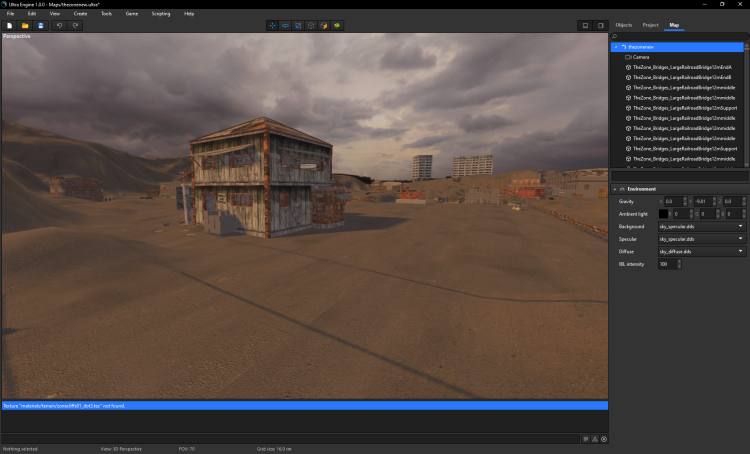
Task: Select the Camera item in scene tree
Action: [x=641, y=57]
